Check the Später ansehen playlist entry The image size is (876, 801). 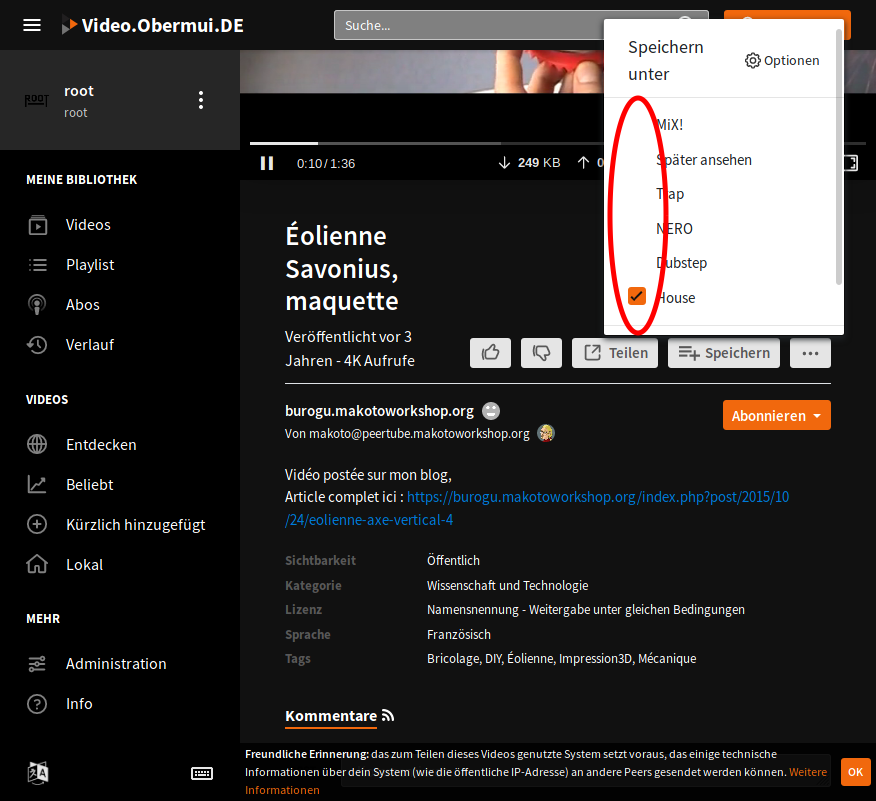[x=637, y=158]
